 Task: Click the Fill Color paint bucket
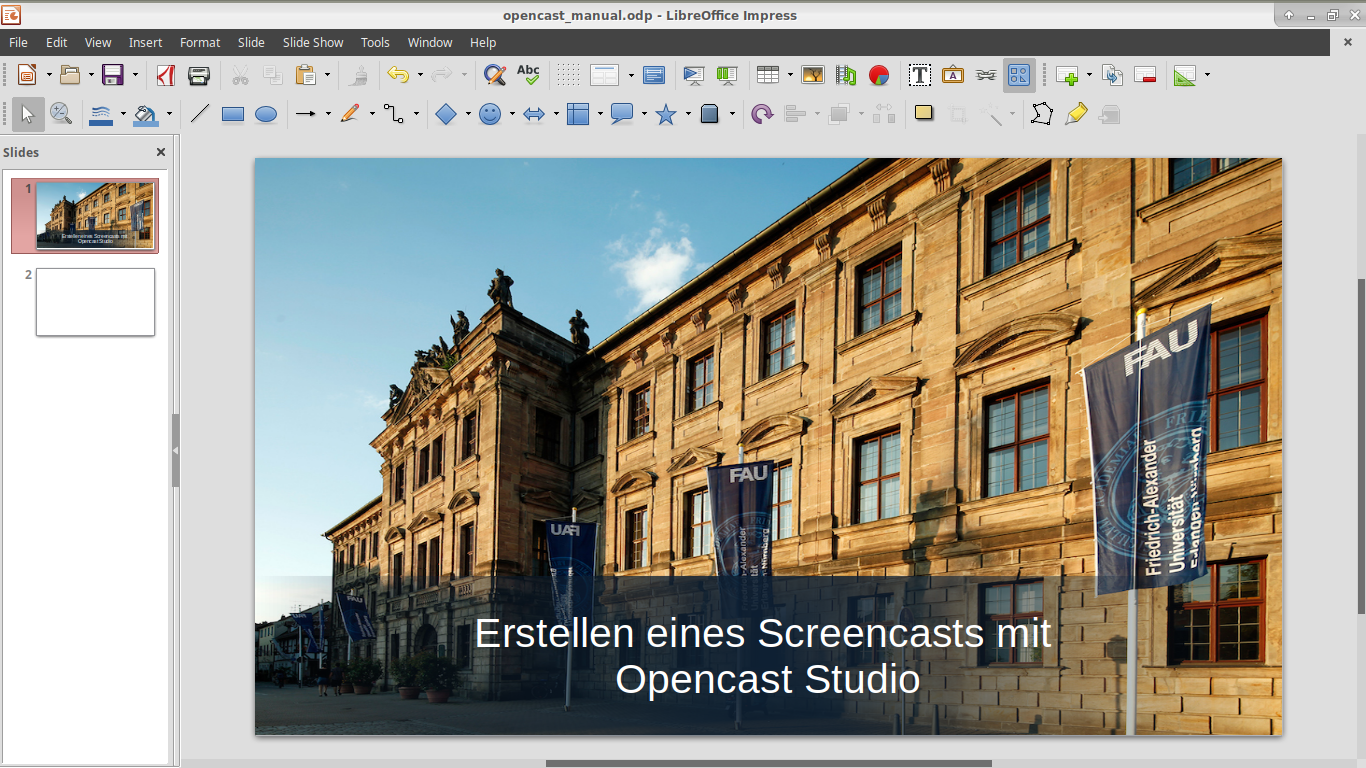[146, 115]
